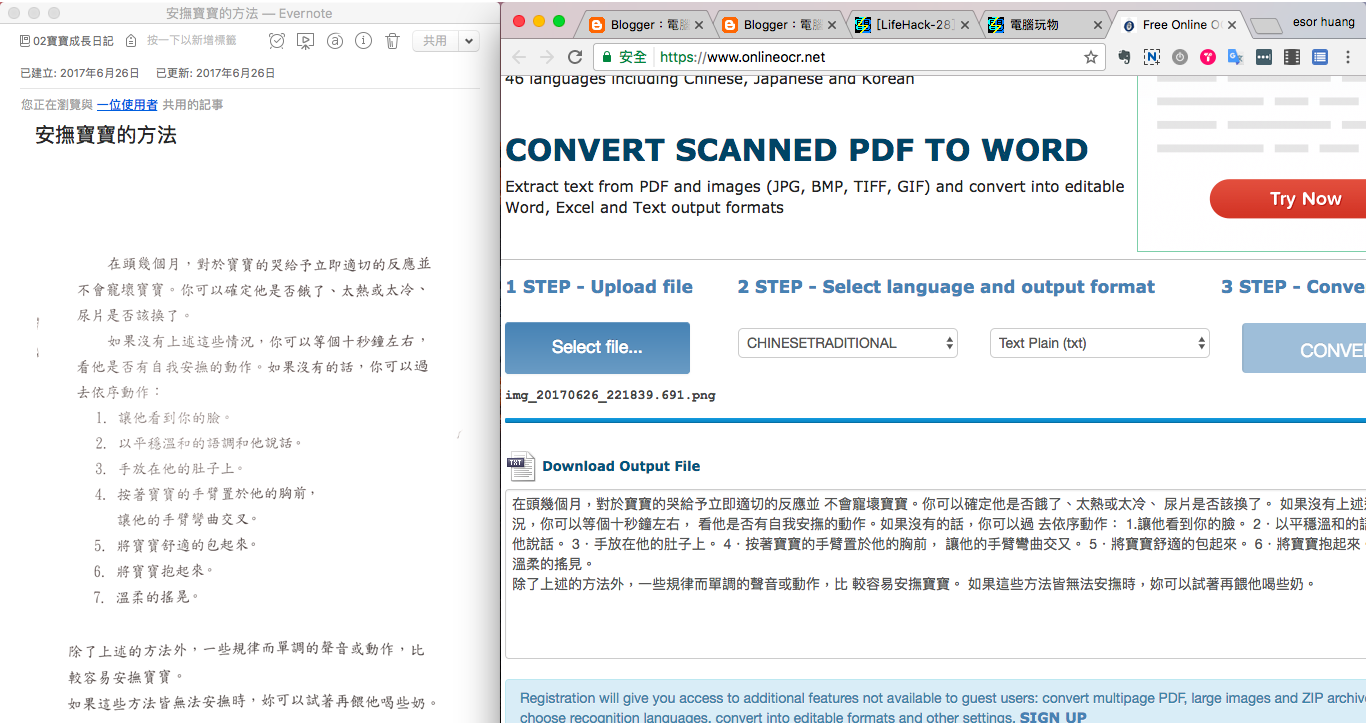Click the Select file... upload button
Image resolution: width=1366 pixels, height=723 pixels.
click(x=597, y=347)
